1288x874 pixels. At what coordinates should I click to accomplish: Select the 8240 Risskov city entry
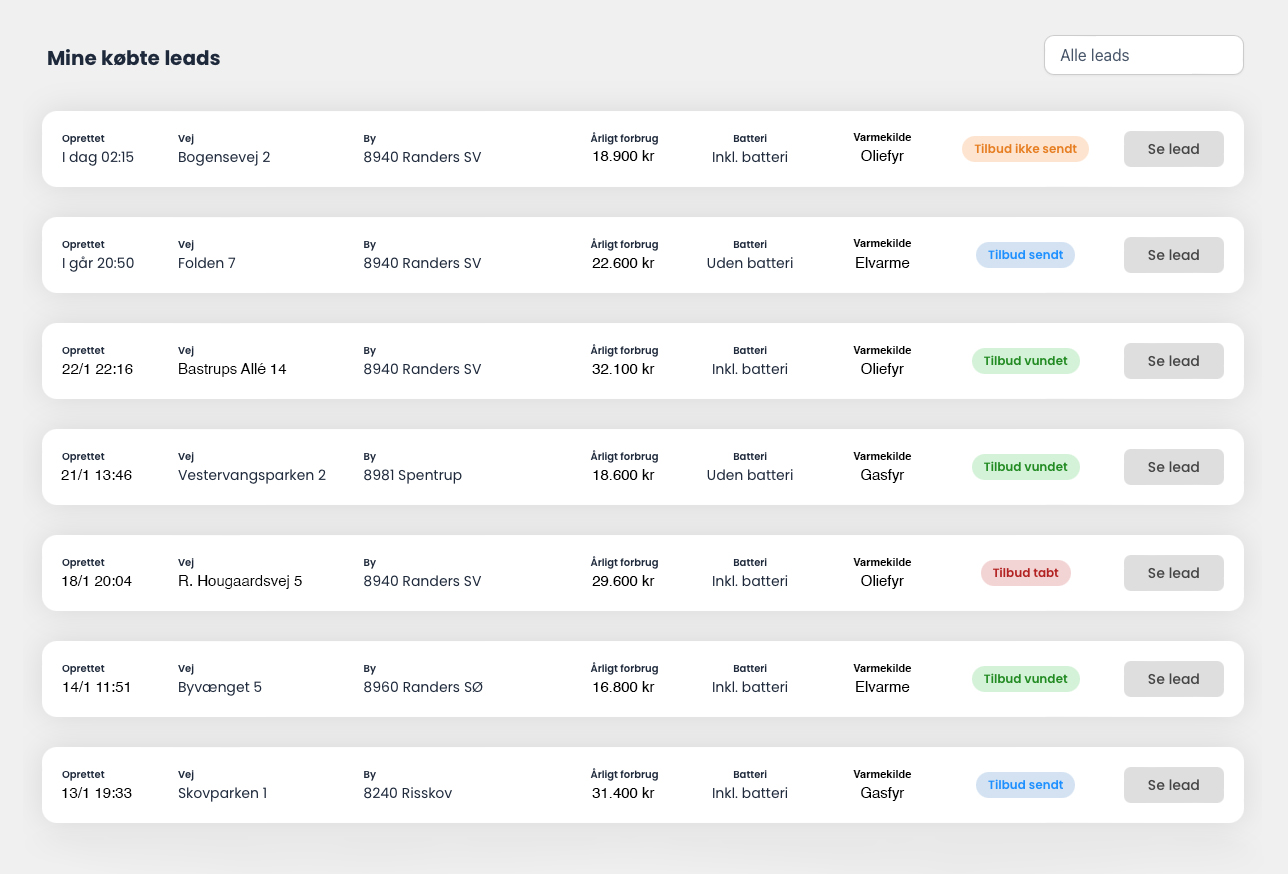tap(407, 793)
